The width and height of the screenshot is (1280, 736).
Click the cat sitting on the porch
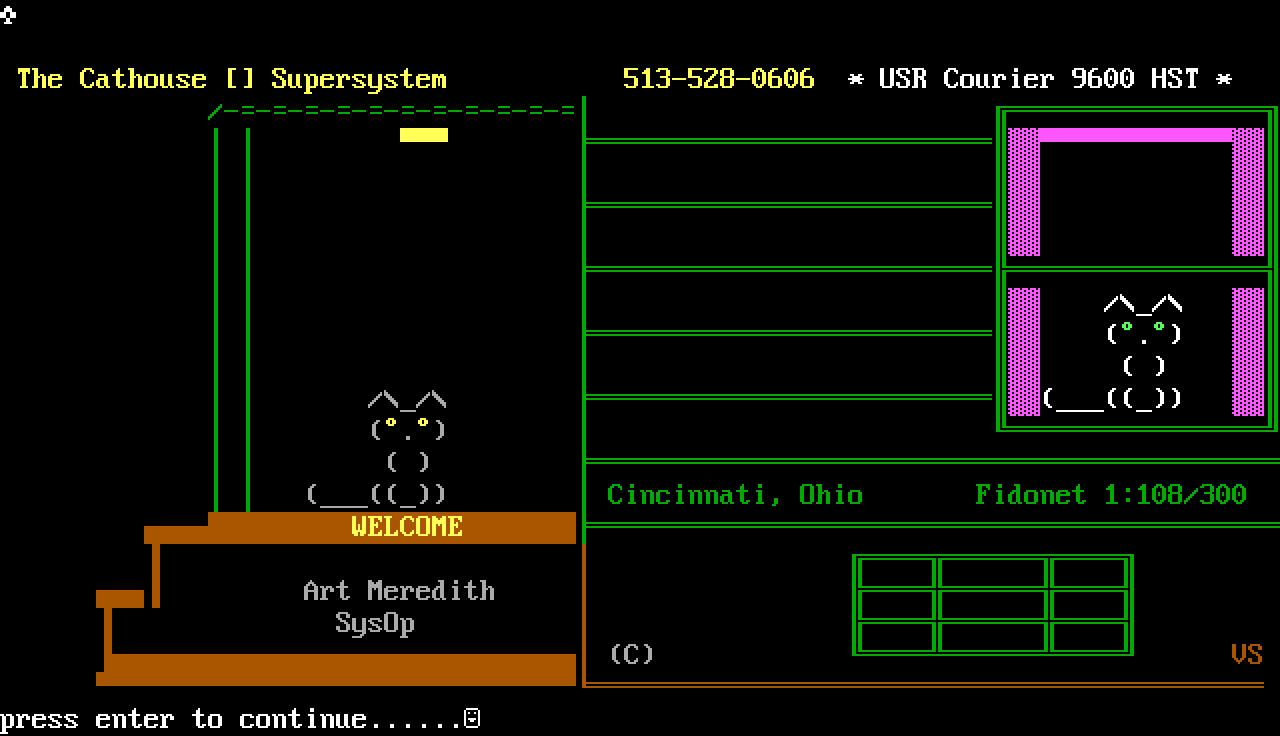tap(405, 447)
